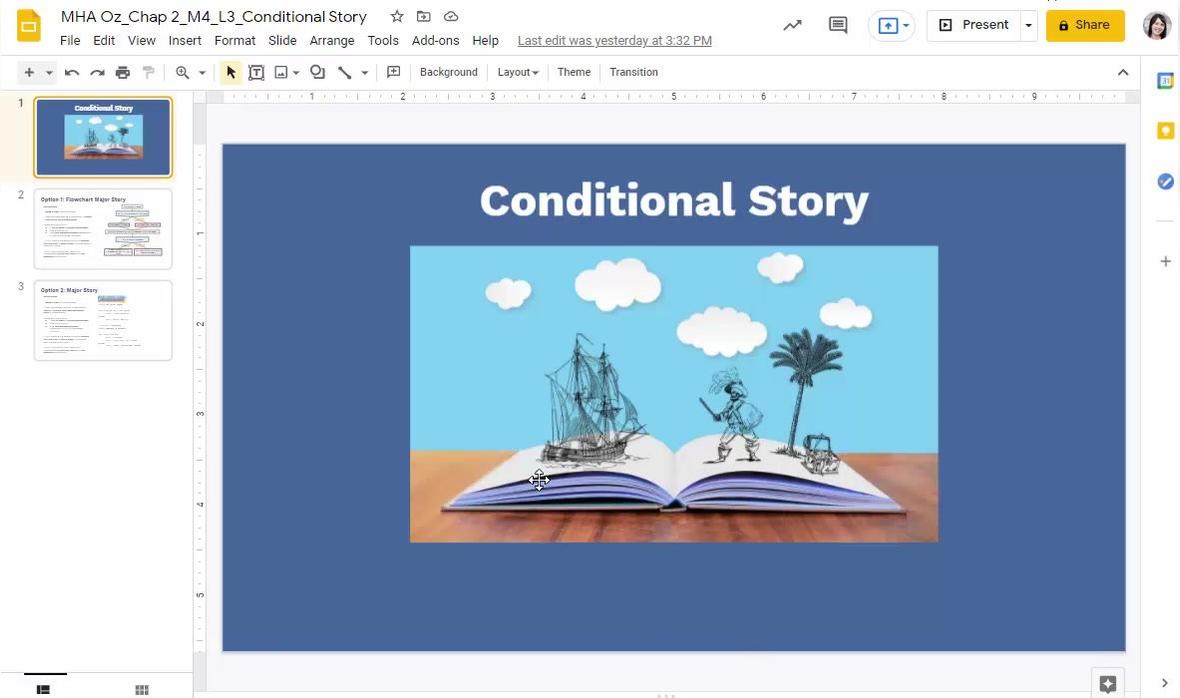Viewport: 1180px width, 698px height.
Task: Open the Explore button at bottom right
Action: (x=1107, y=684)
